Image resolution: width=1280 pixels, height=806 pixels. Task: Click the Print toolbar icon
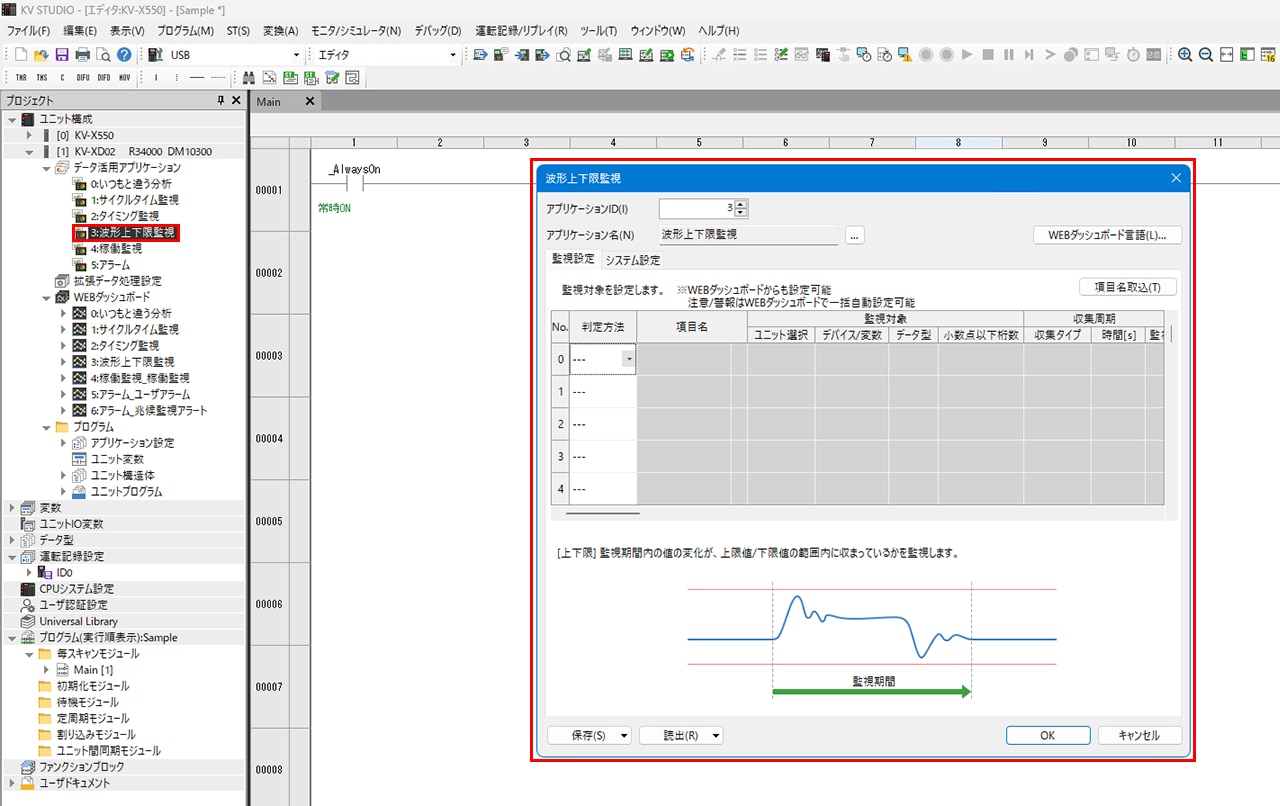[83, 55]
